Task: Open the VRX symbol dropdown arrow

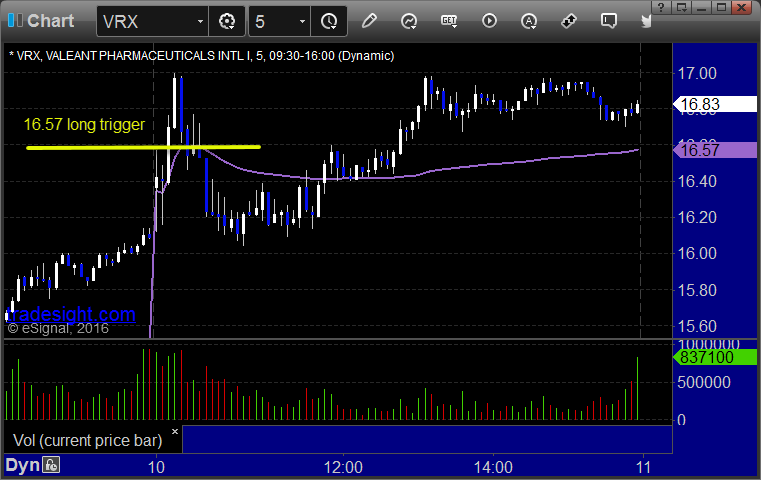Action: [200, 21]
